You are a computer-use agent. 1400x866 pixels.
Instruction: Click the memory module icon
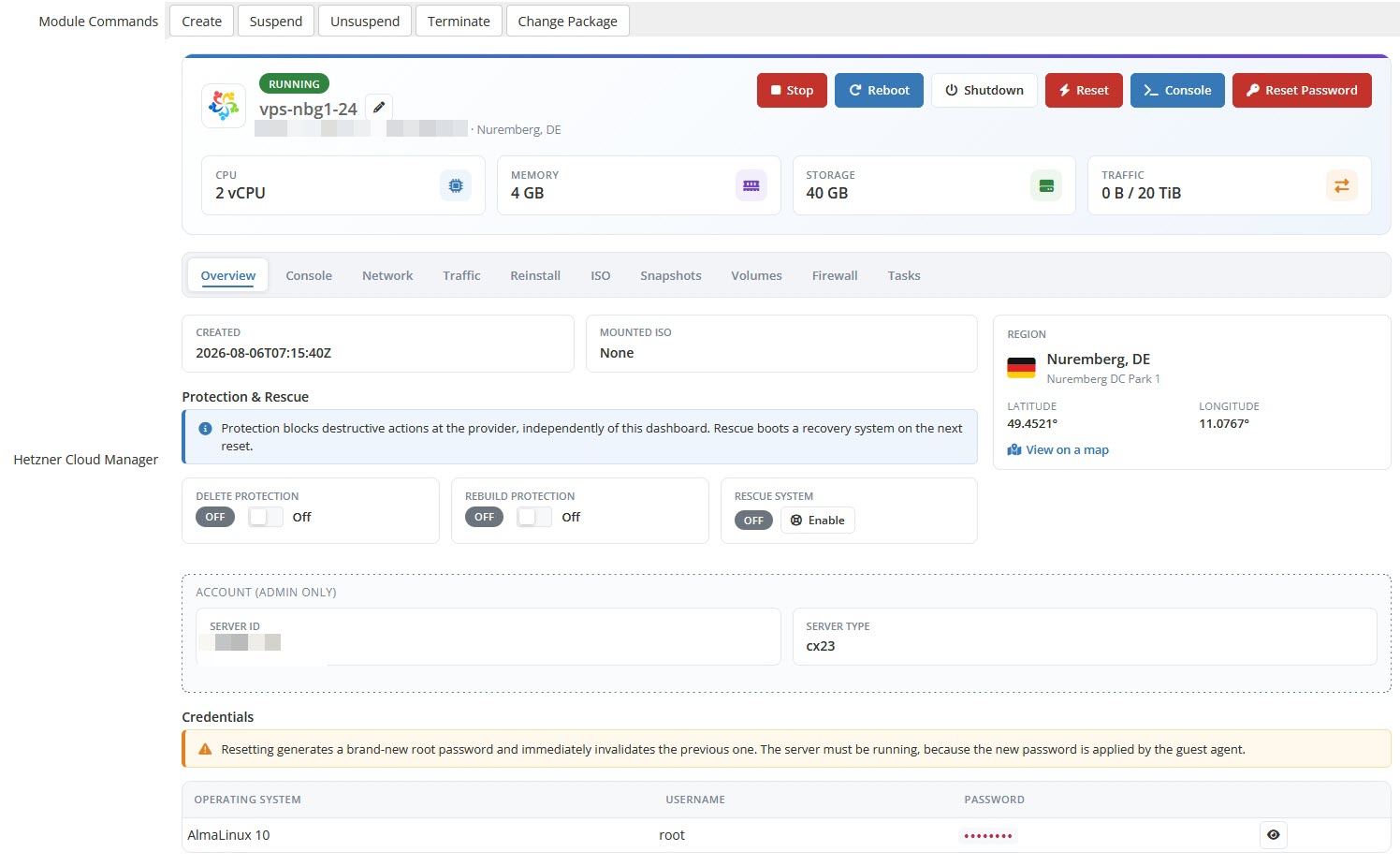(751, 185)
